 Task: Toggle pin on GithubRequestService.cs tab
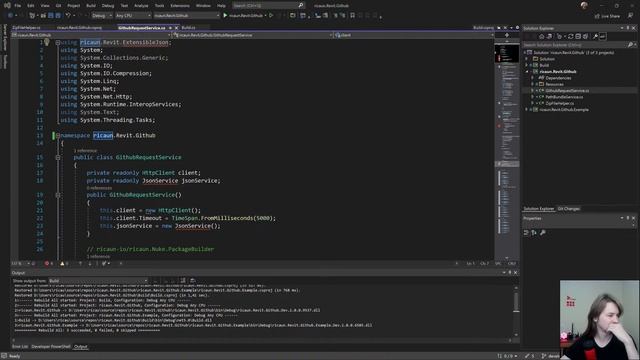[x=170, y=28]
